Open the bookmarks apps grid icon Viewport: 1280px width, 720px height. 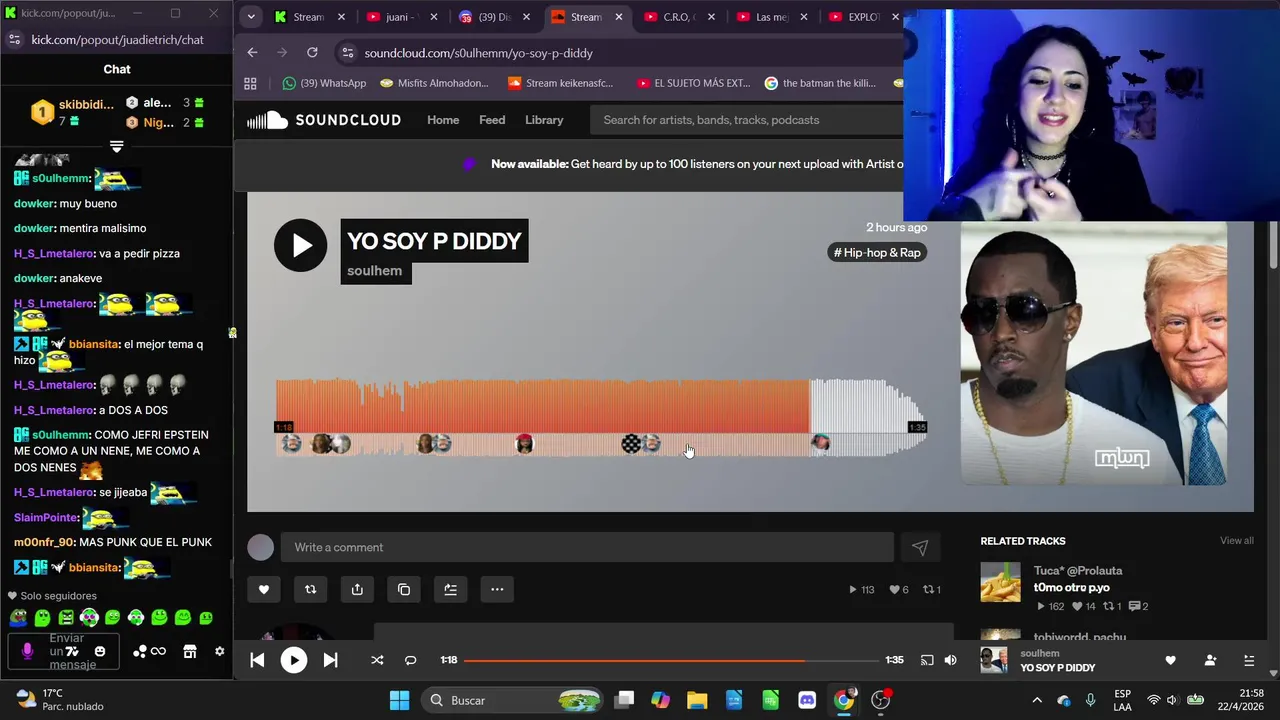coord(250,83)
